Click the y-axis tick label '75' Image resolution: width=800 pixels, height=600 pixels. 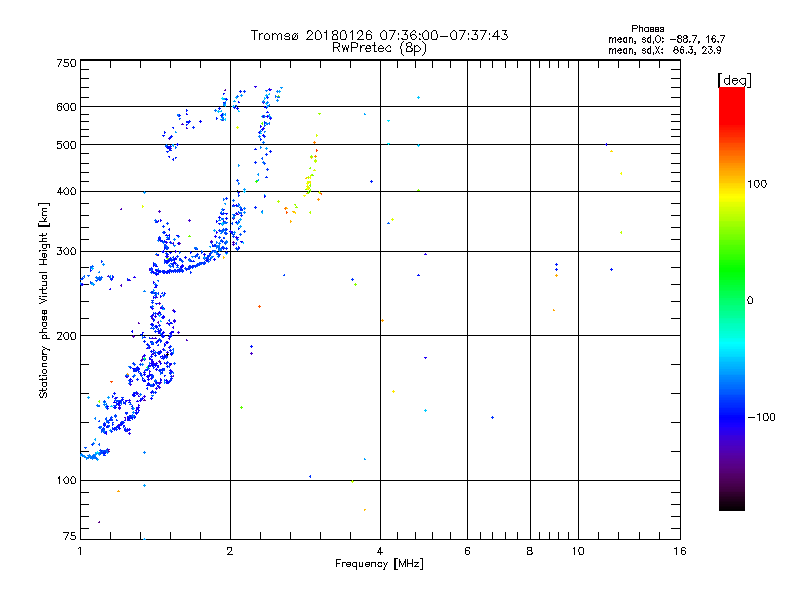(x=70, y=536)
